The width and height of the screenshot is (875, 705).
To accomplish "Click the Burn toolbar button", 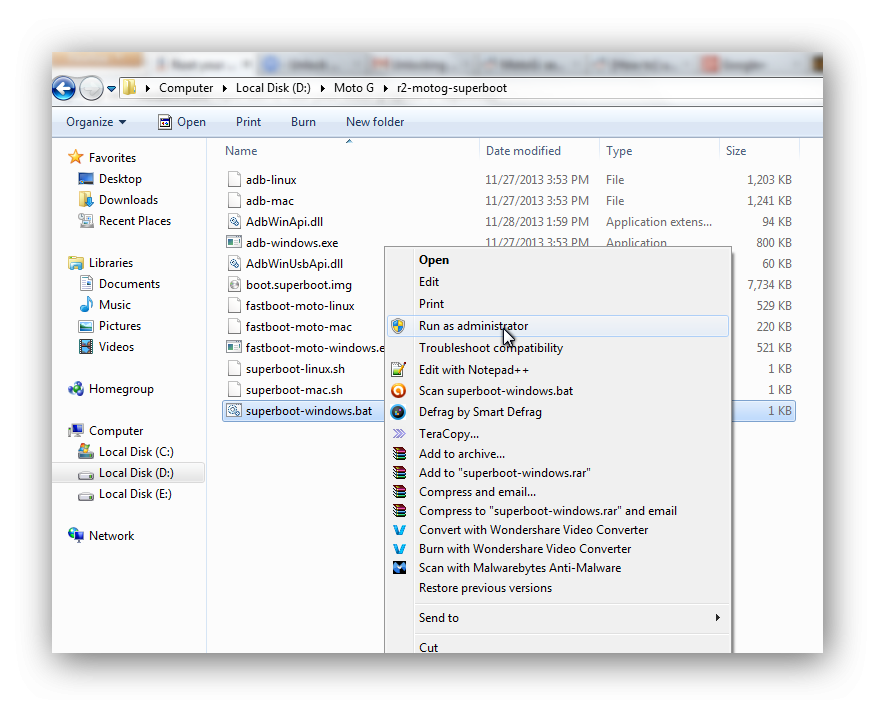I will point(303,122).
